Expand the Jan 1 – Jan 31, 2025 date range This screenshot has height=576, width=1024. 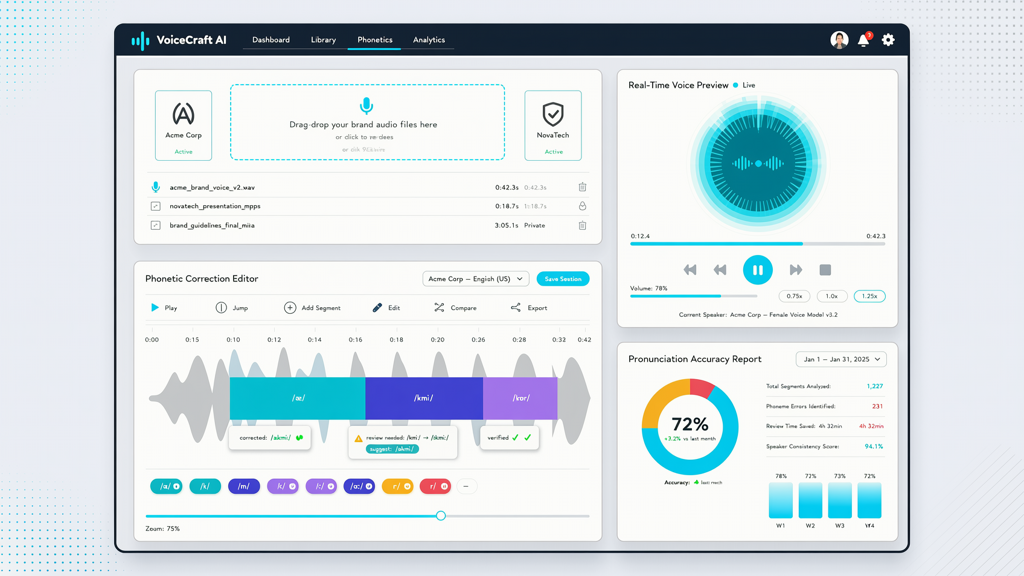pyautogui.click(x=841, y=359)
